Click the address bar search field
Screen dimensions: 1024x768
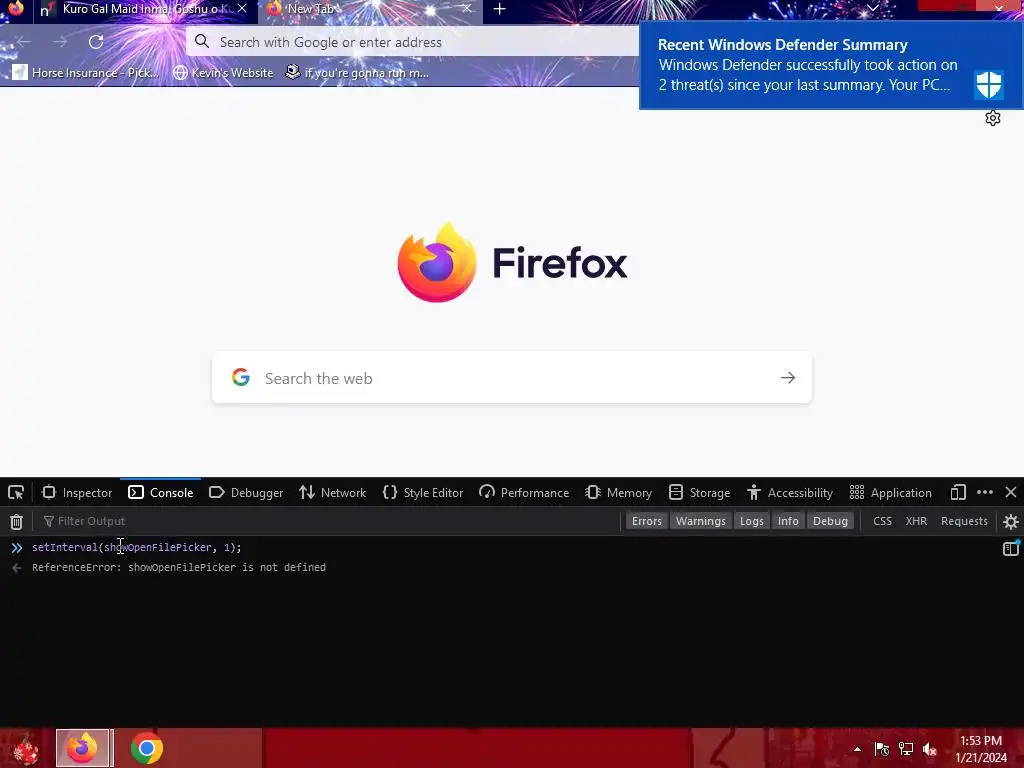pyautogui.click(x=413, y=42)
